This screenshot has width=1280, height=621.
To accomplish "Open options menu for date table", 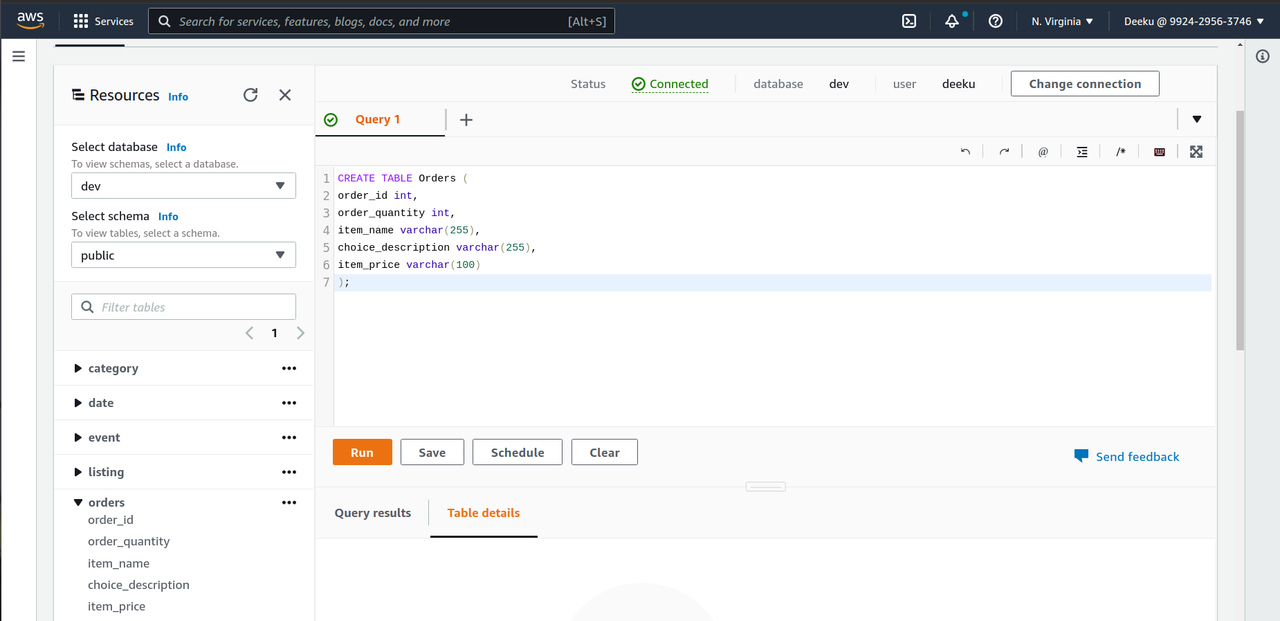I will click(x=289, y=403).
